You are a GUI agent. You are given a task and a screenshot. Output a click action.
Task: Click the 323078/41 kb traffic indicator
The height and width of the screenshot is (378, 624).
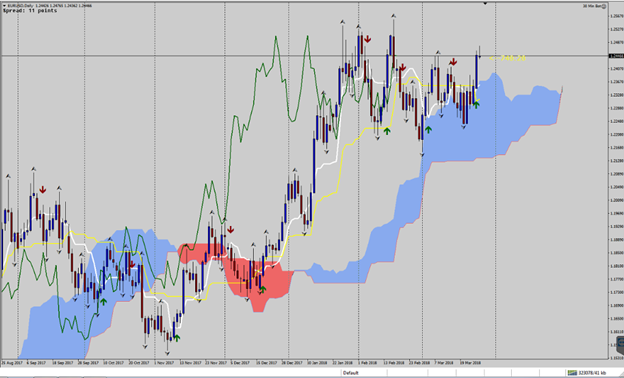click(593, 373)
